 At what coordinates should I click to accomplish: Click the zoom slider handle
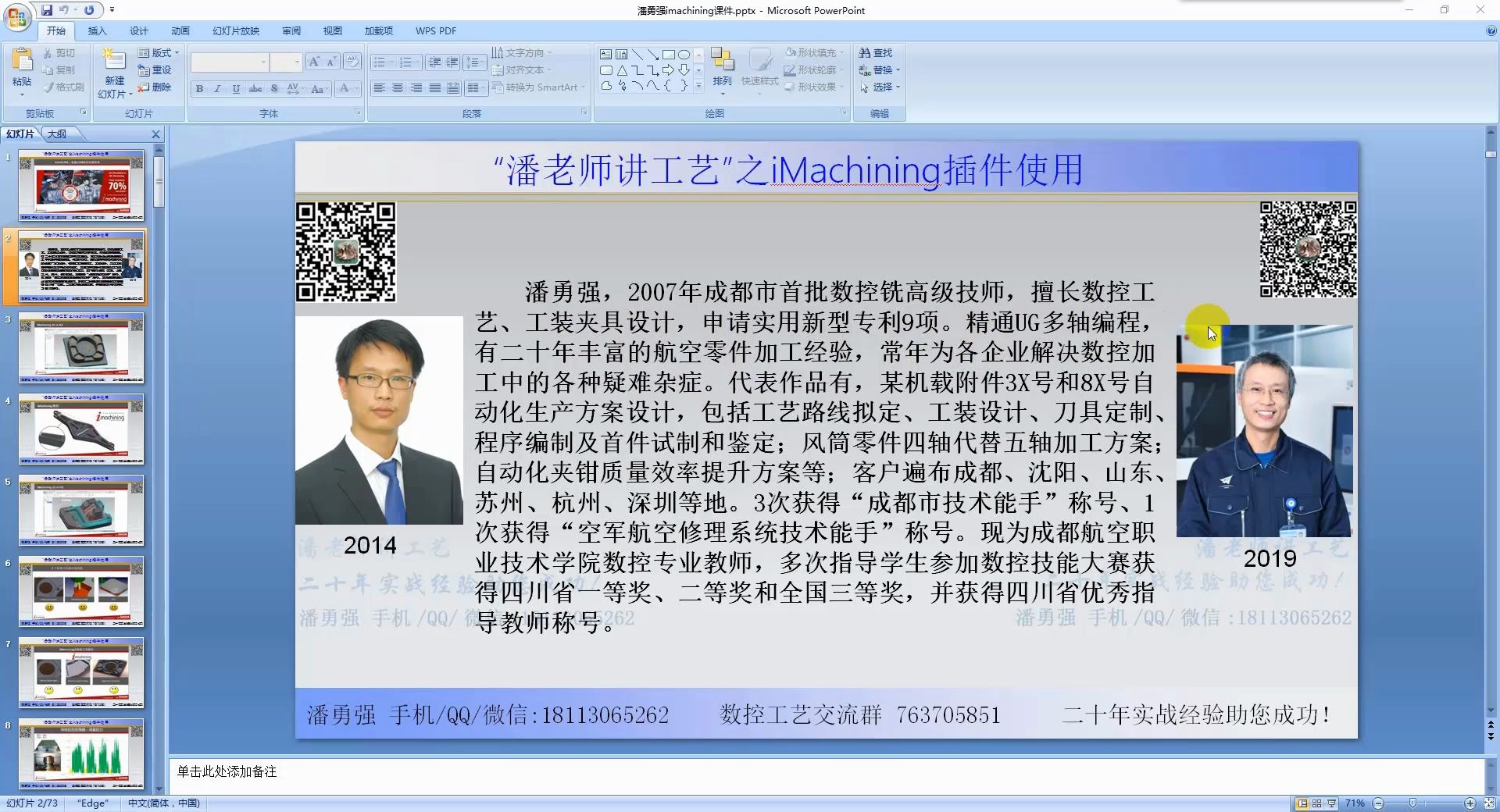coord(1412,803)
